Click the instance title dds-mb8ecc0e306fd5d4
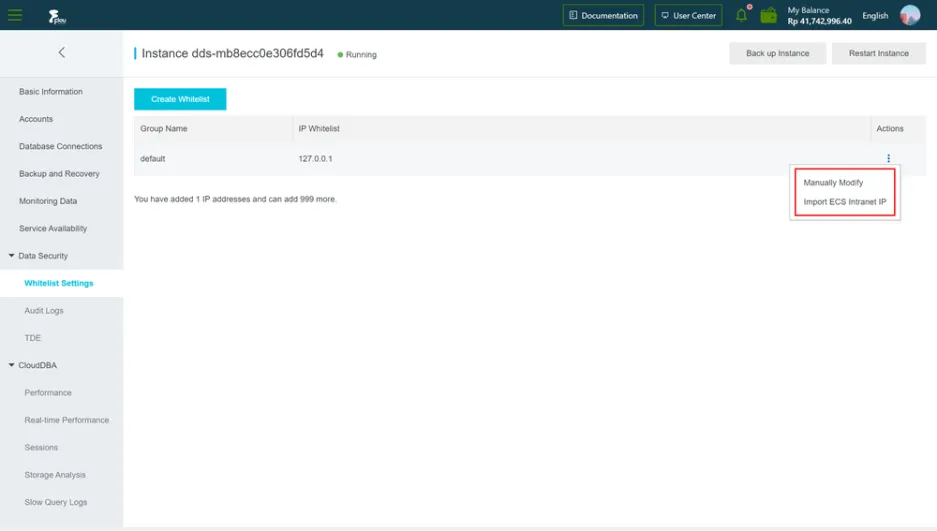This screenshot has height=531, width=937. 232,53
